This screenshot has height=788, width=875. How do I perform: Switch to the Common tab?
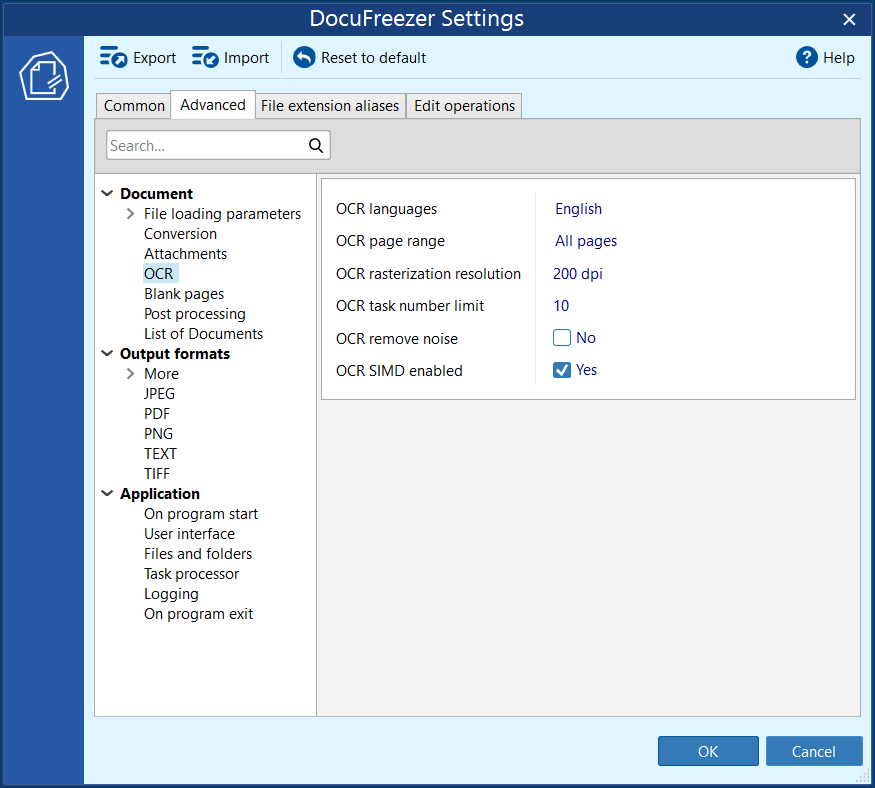tap(134, 106)
